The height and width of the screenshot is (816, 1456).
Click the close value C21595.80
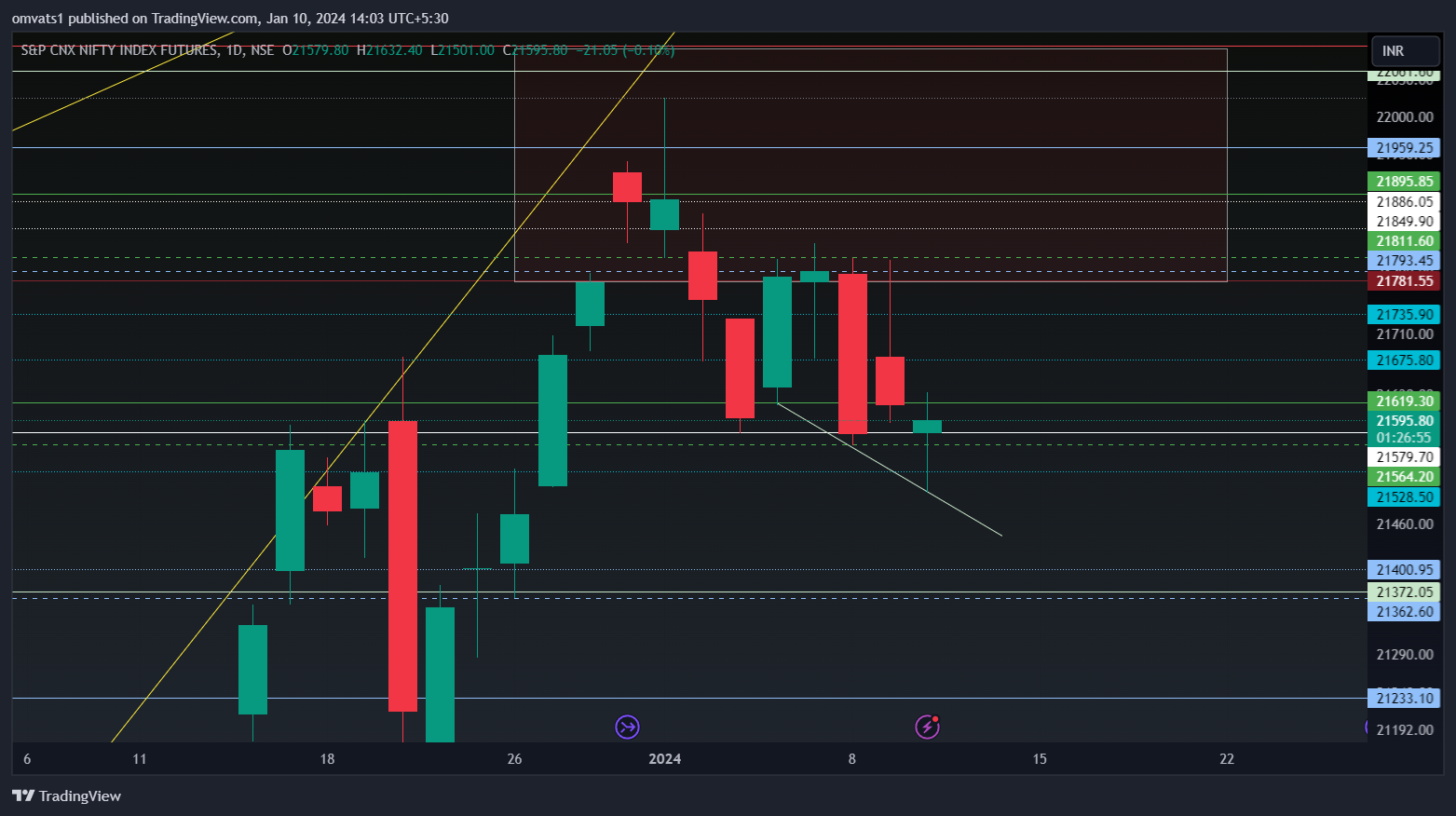click(535, 50)
